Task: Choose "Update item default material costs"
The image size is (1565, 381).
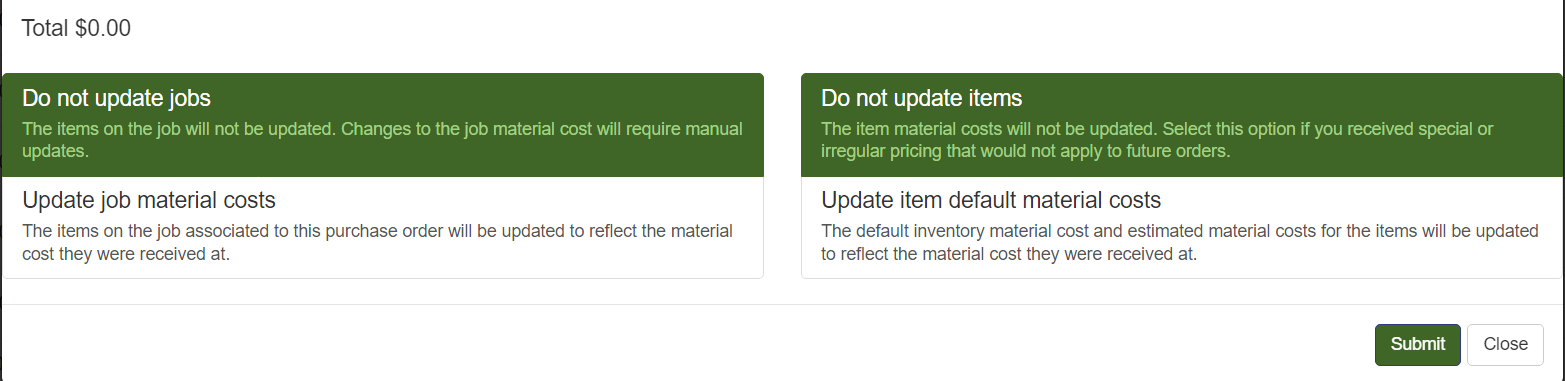Action: [1182, 227]
